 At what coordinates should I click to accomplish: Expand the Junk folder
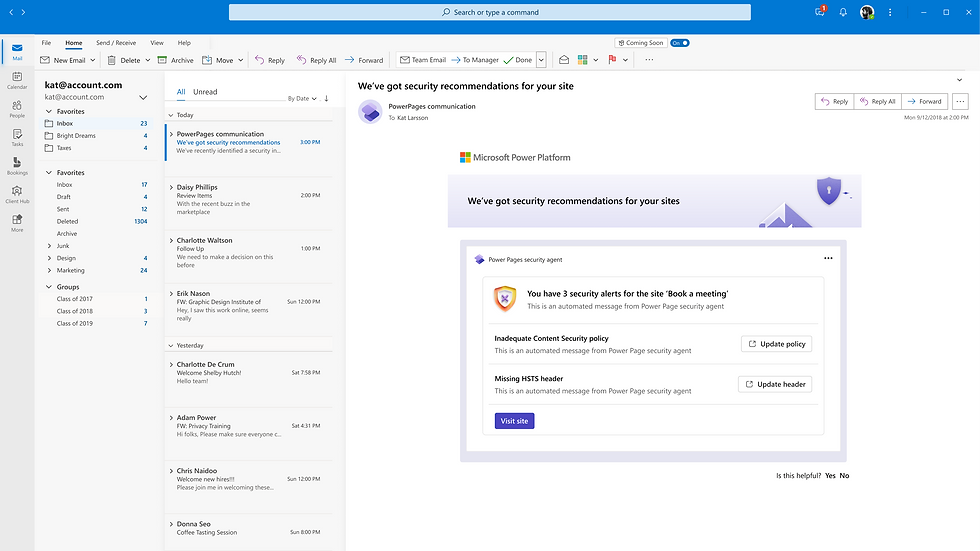(x=50, y=246)
